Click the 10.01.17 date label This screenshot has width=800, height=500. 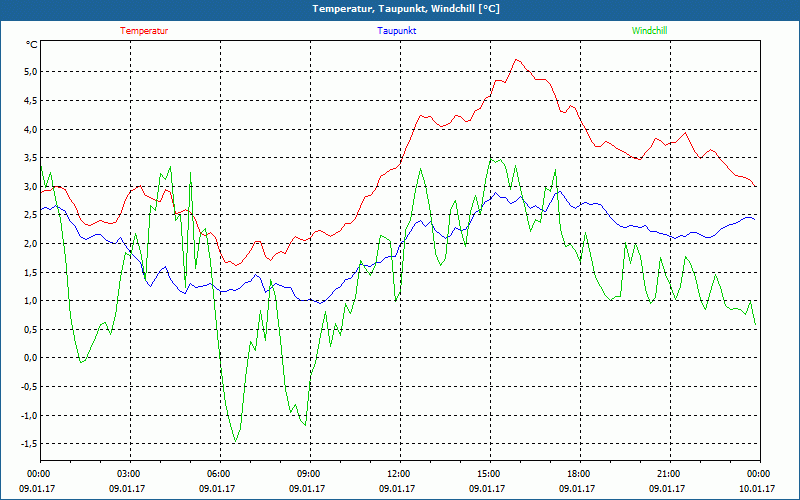757,488
